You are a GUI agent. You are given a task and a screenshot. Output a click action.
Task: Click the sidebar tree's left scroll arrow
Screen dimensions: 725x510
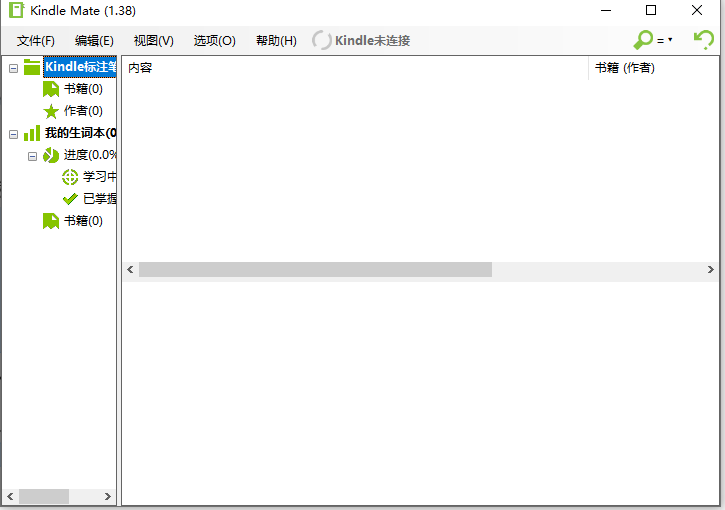coord(10,497)
